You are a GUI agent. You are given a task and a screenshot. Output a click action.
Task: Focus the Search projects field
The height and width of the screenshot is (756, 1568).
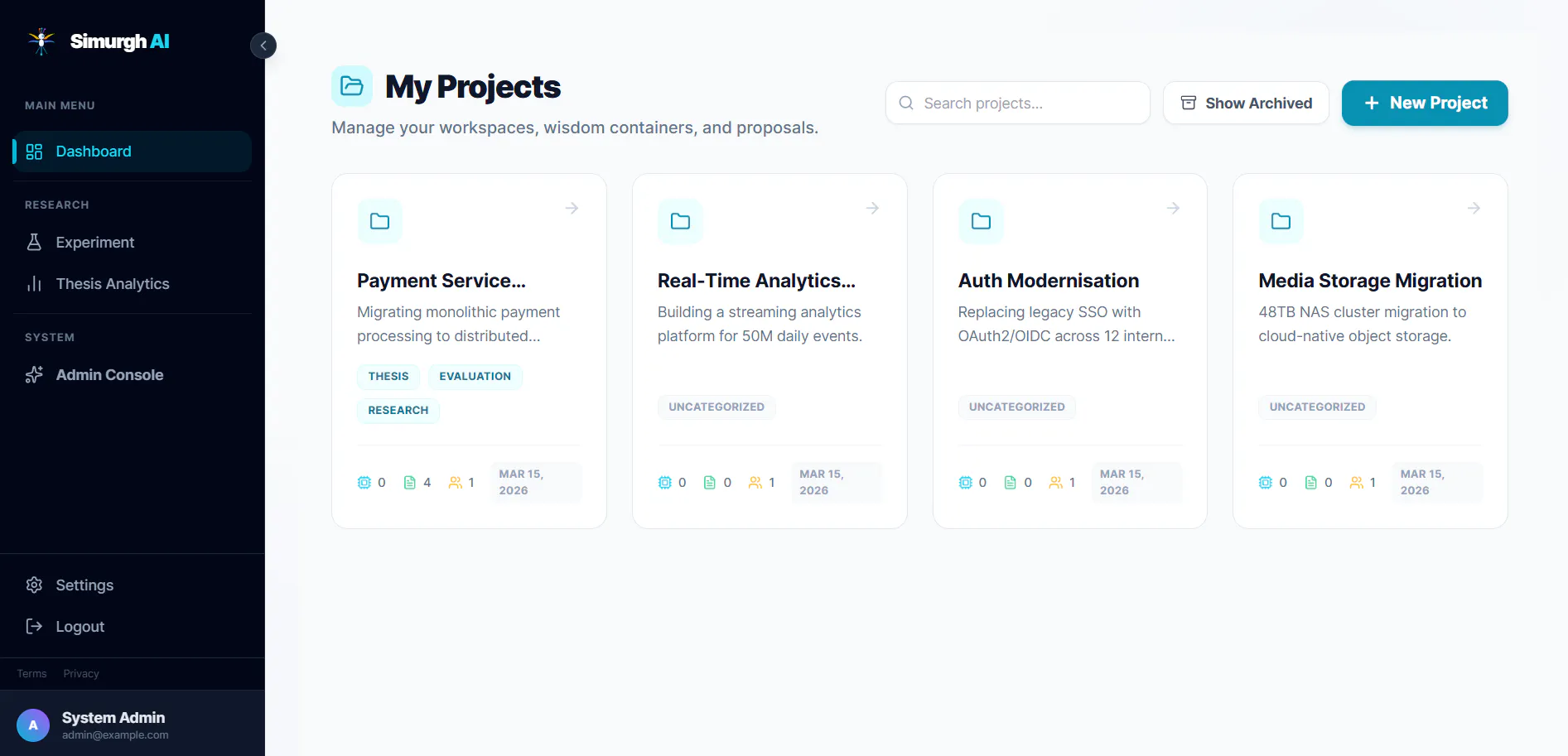click(x=1017, y=103)
